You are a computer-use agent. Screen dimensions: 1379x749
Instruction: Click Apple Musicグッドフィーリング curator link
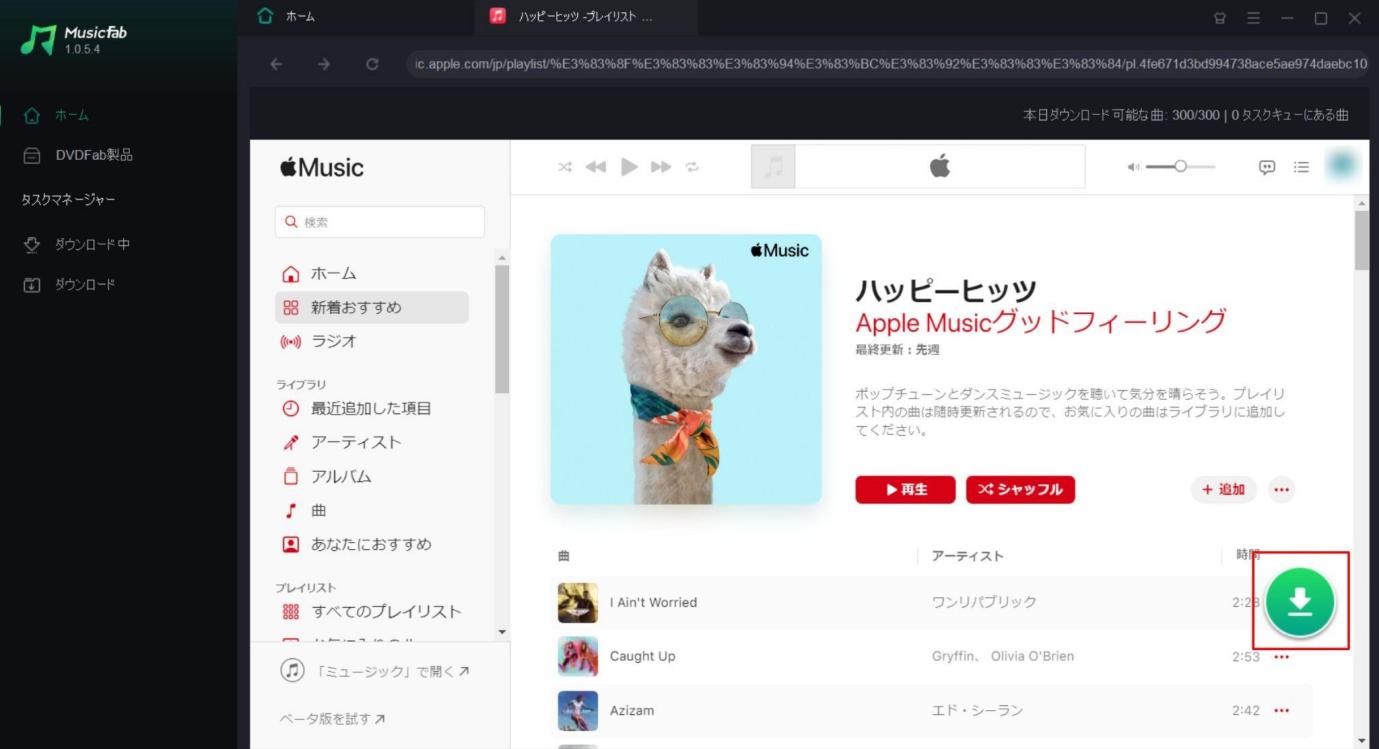click(x=1040, y=321)
